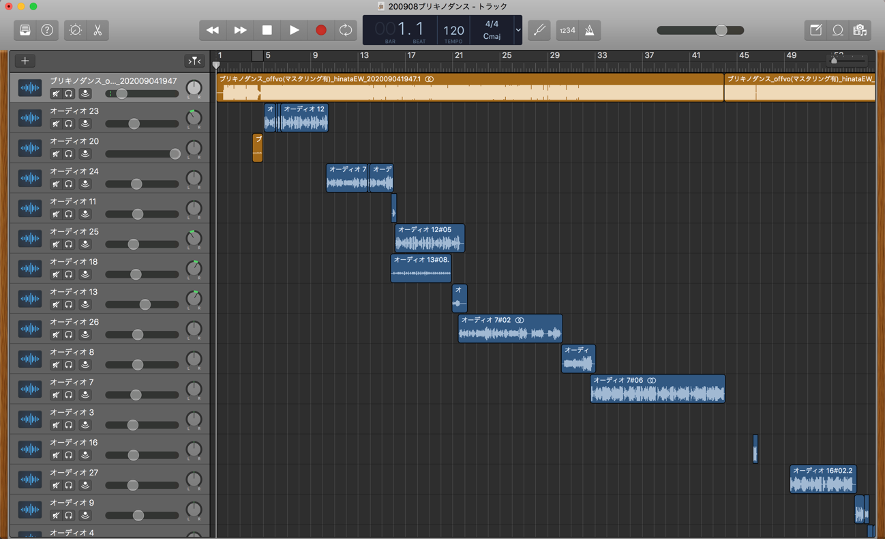Click the Fast Forward button

pyautogui.click(x=240, y=30)
